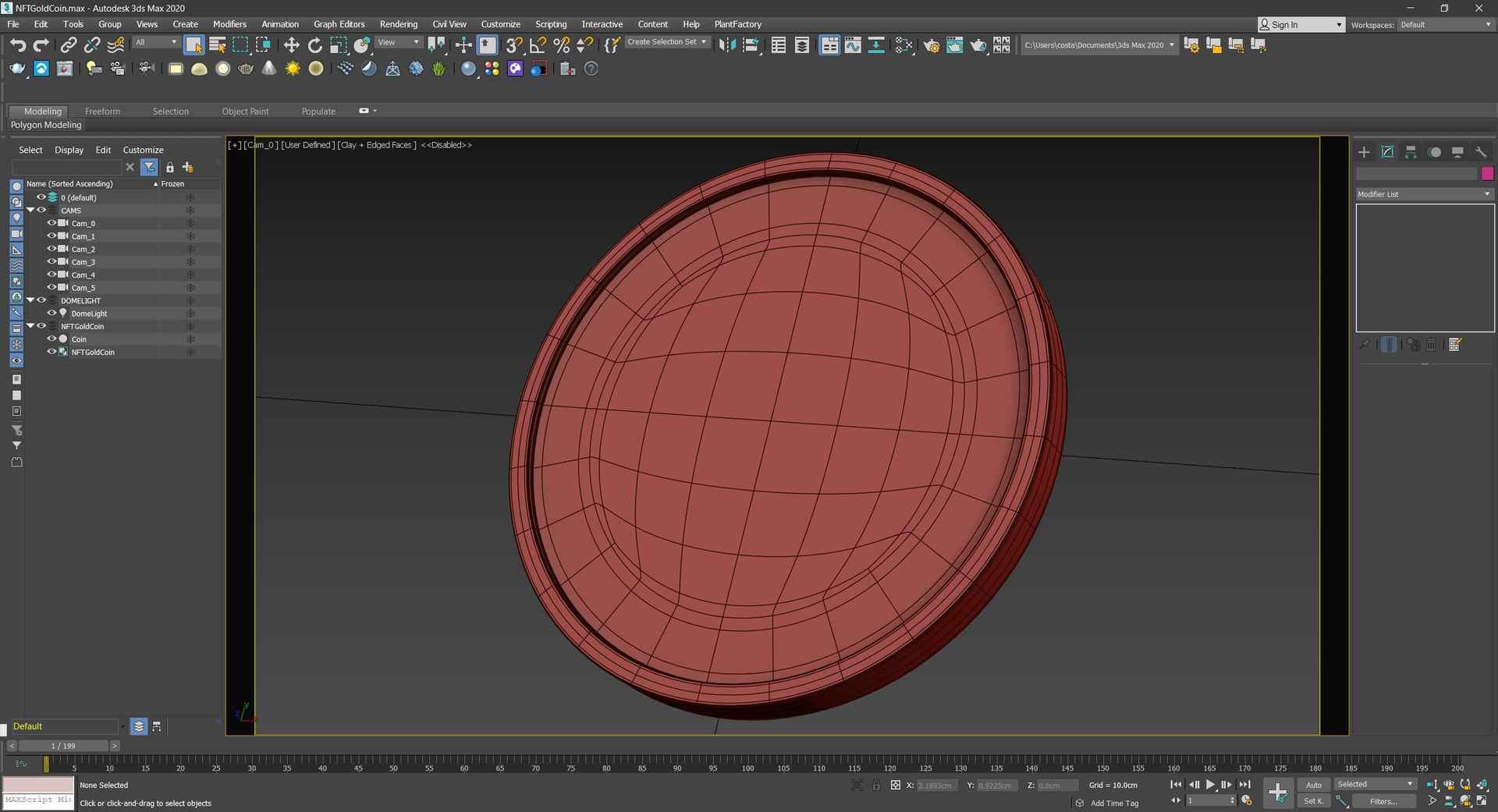This screenshot has width=1498, height=812.
Task: Open the PlantFactory menu
Action: point(737,24)
